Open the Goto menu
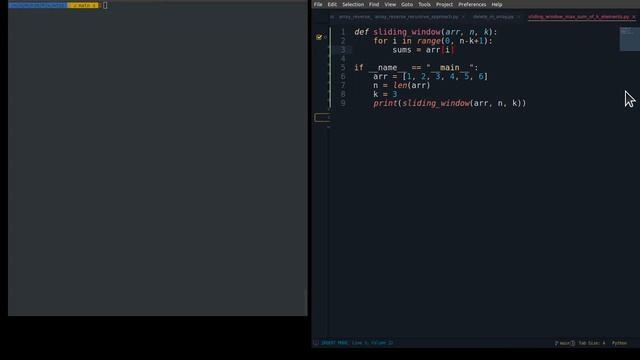 (407, 4)
